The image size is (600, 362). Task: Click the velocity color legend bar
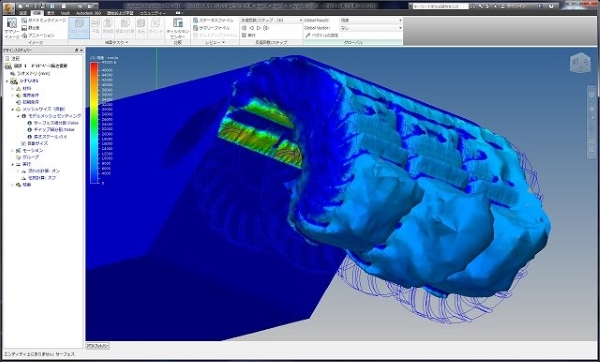(x=94, y=123)
